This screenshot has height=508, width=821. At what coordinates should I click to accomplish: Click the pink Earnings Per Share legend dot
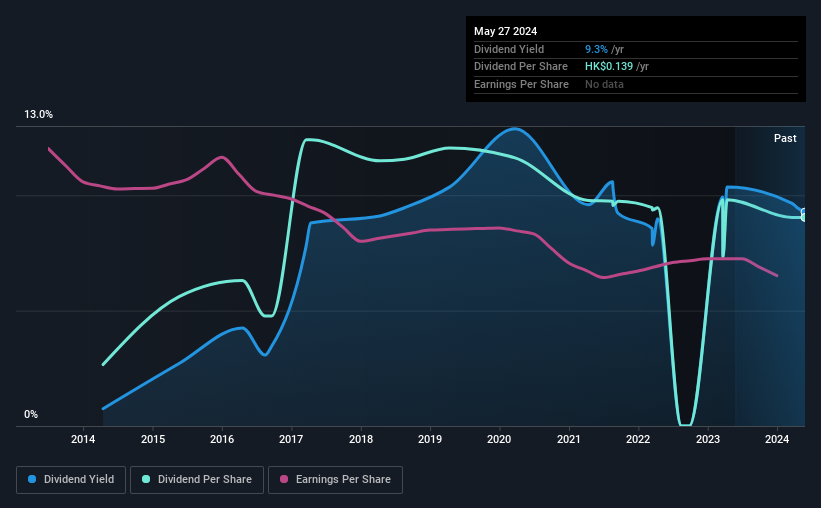284,479
